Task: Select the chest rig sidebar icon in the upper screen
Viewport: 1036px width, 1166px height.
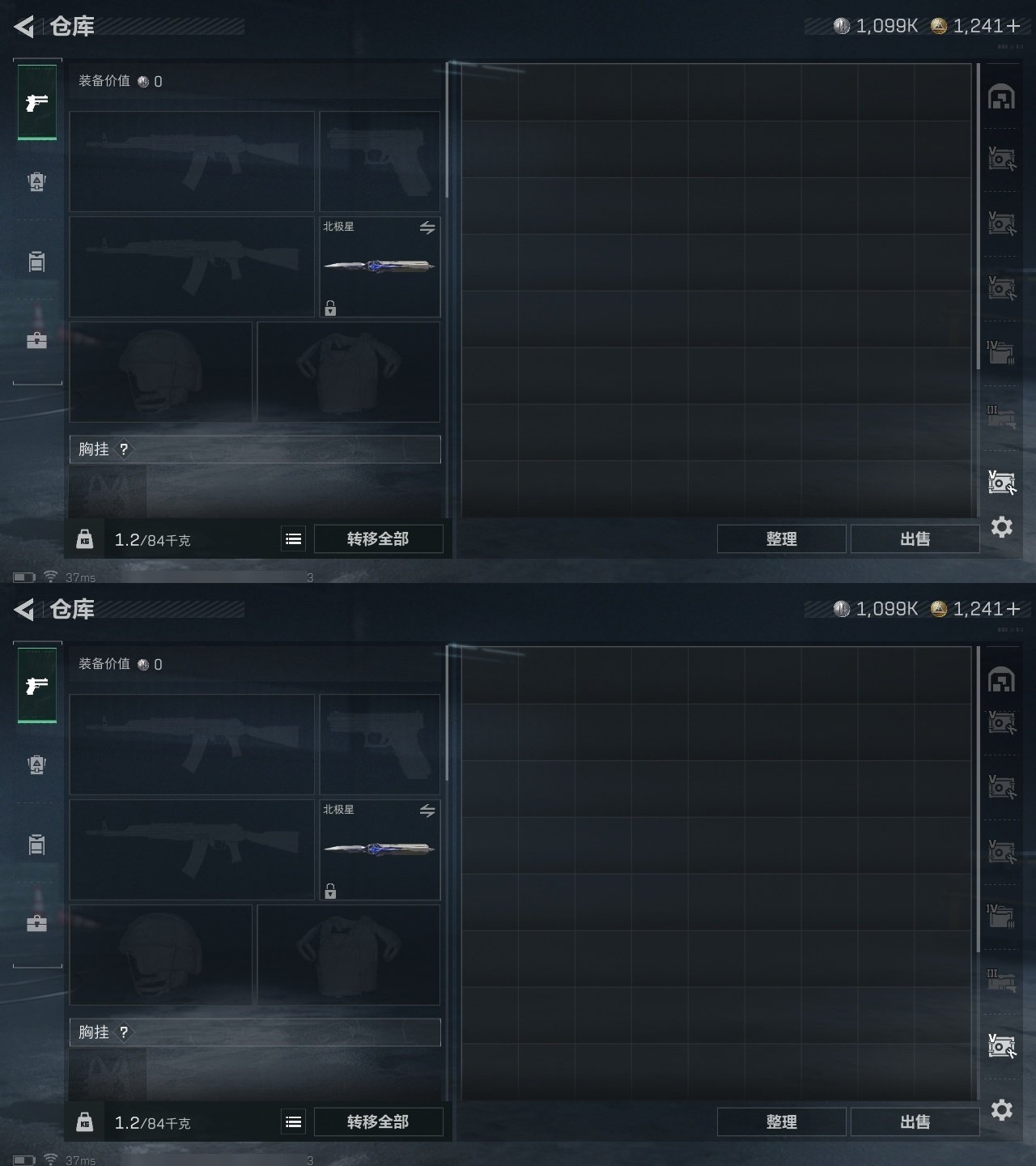Action: pyautogui.click(x=36, y=262)
